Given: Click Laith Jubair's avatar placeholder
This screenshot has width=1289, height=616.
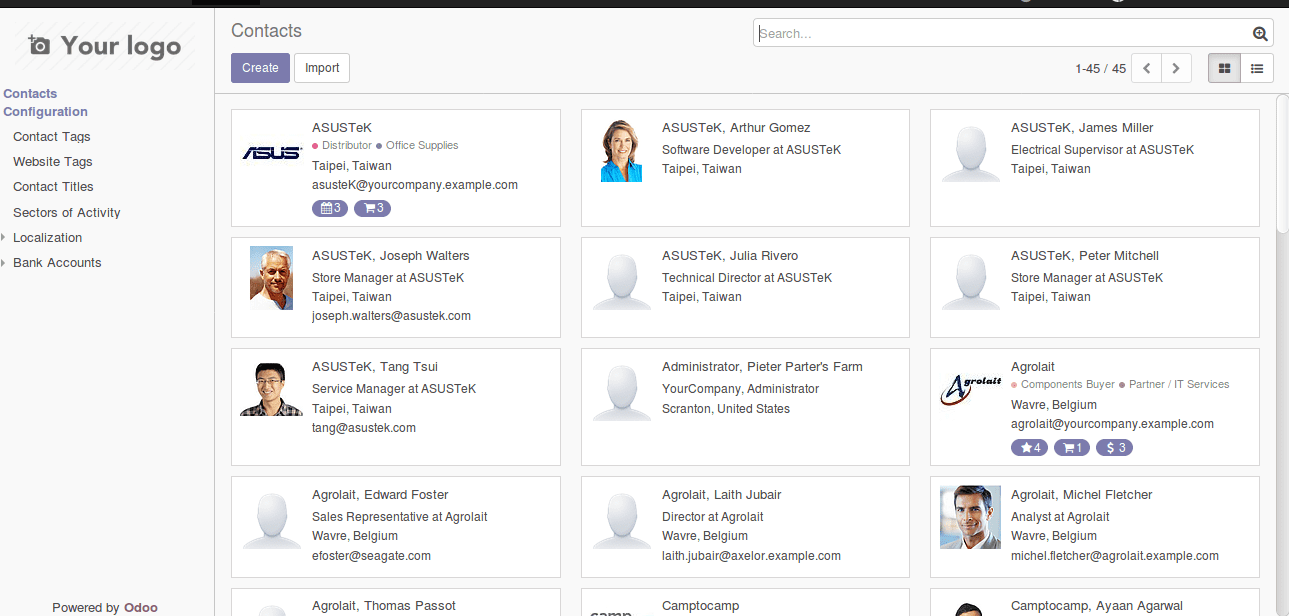Looking at the screenshot, I should click(621, 519).
